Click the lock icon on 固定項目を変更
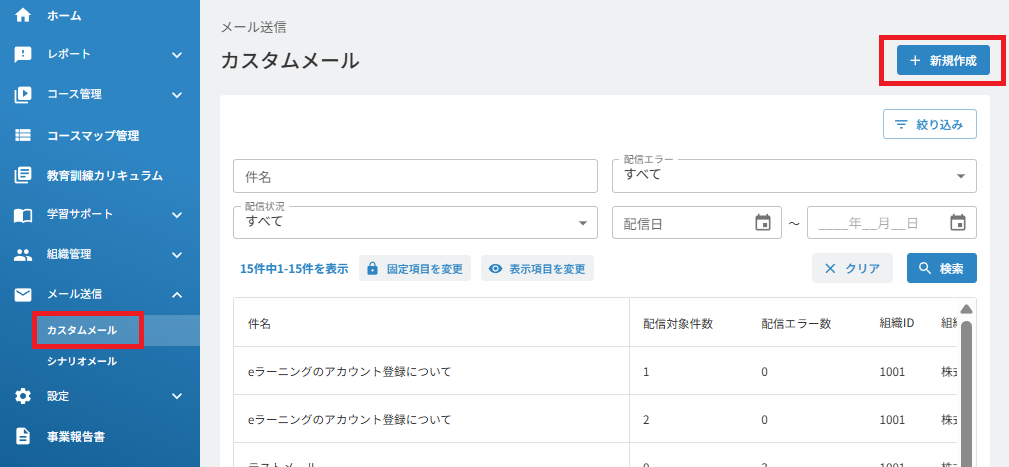 [372, 269]
